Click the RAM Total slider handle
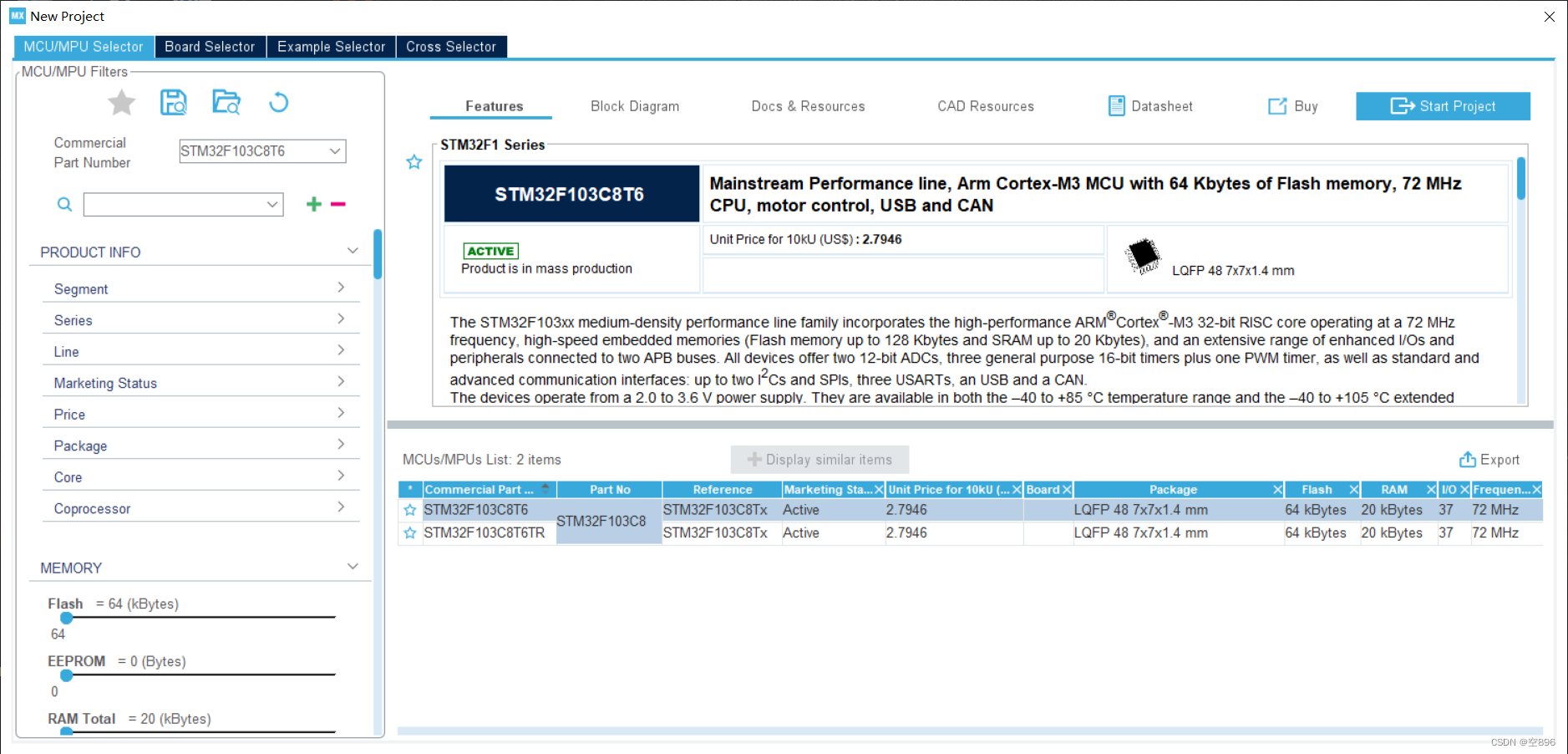 [x=67, y=731]
